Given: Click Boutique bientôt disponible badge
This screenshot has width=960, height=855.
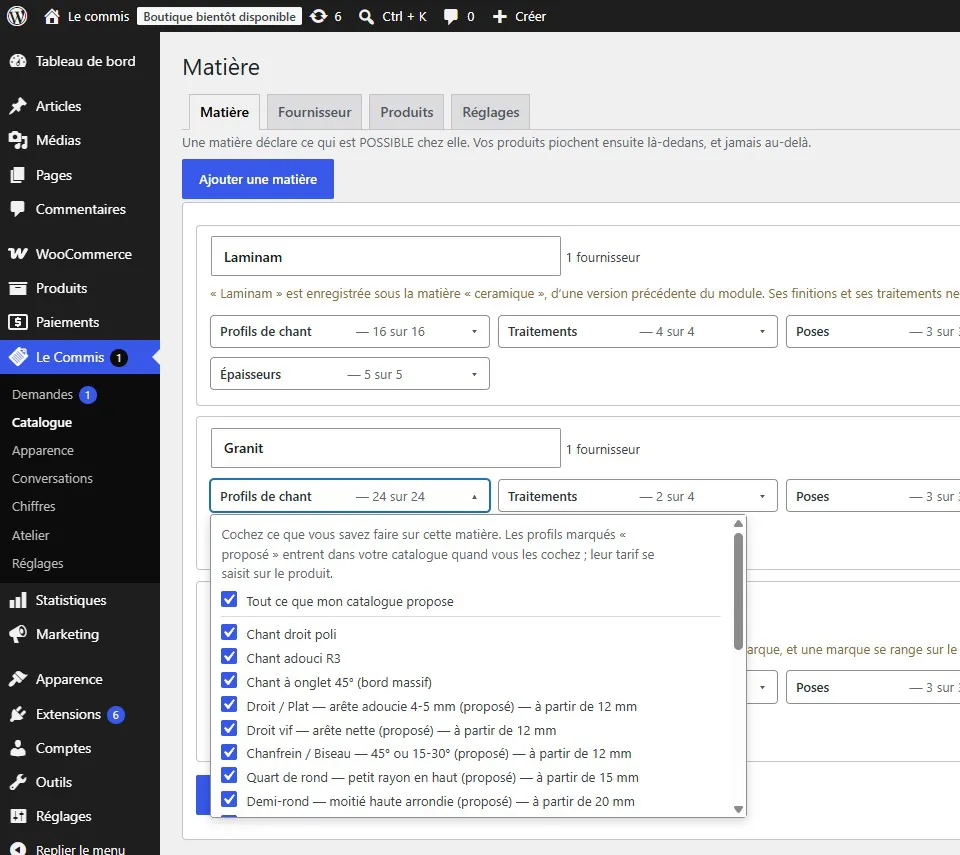Looking at the screenshot, I should (x=219, y=17).
